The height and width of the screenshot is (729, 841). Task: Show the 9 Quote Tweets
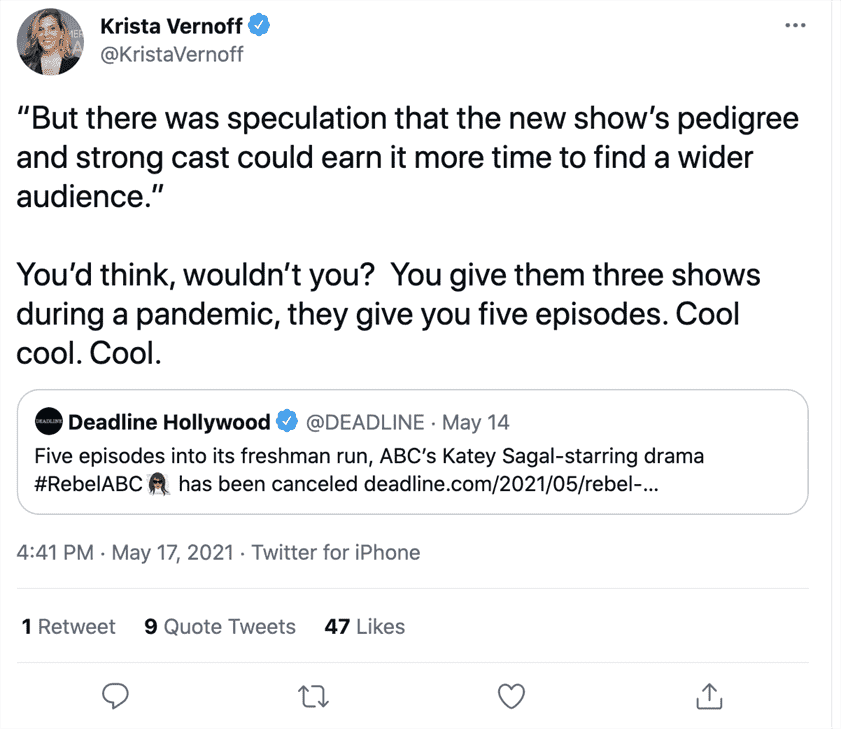point(220,627)
